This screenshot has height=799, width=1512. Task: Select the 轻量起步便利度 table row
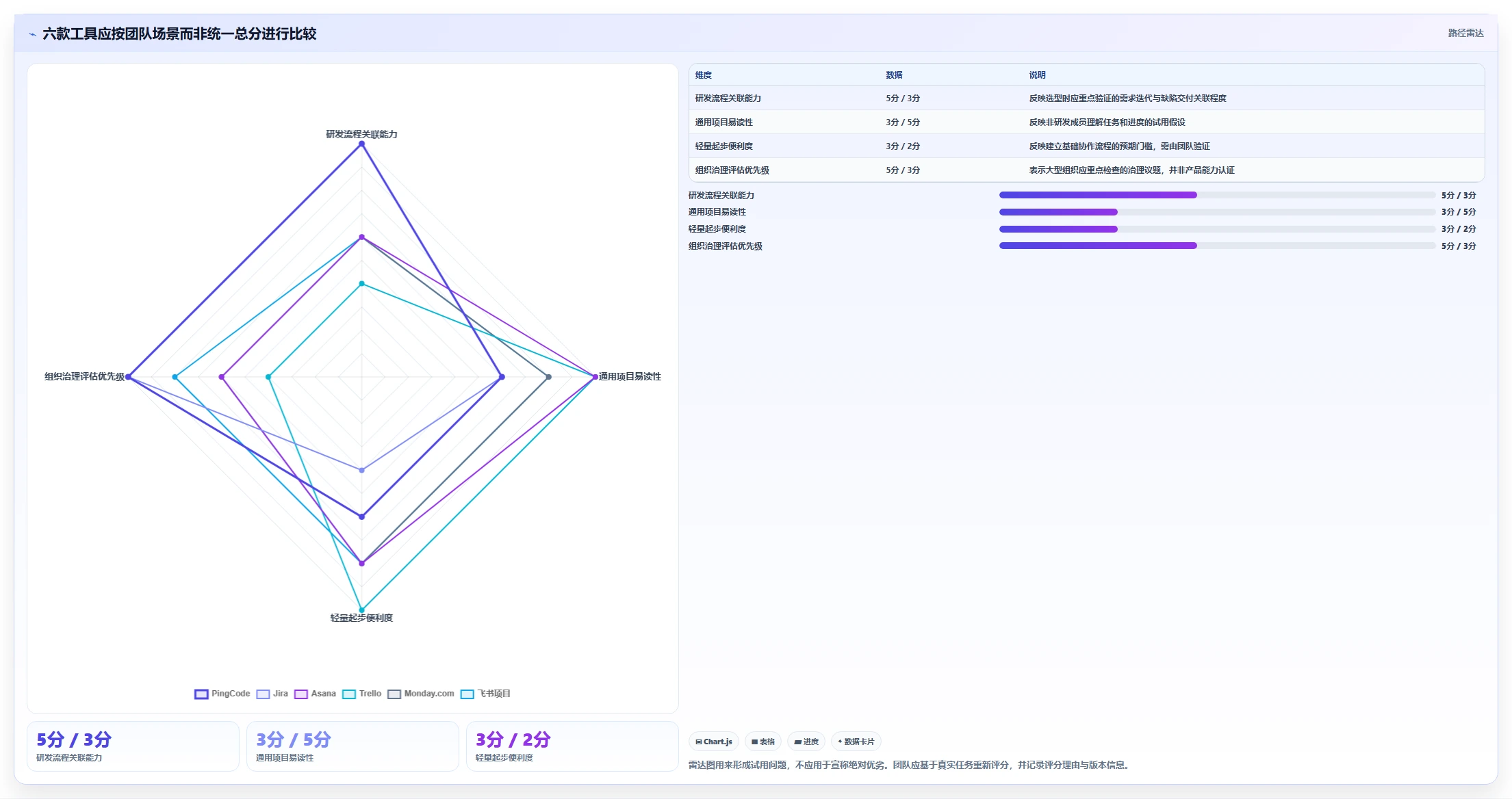coord(1086,146)
